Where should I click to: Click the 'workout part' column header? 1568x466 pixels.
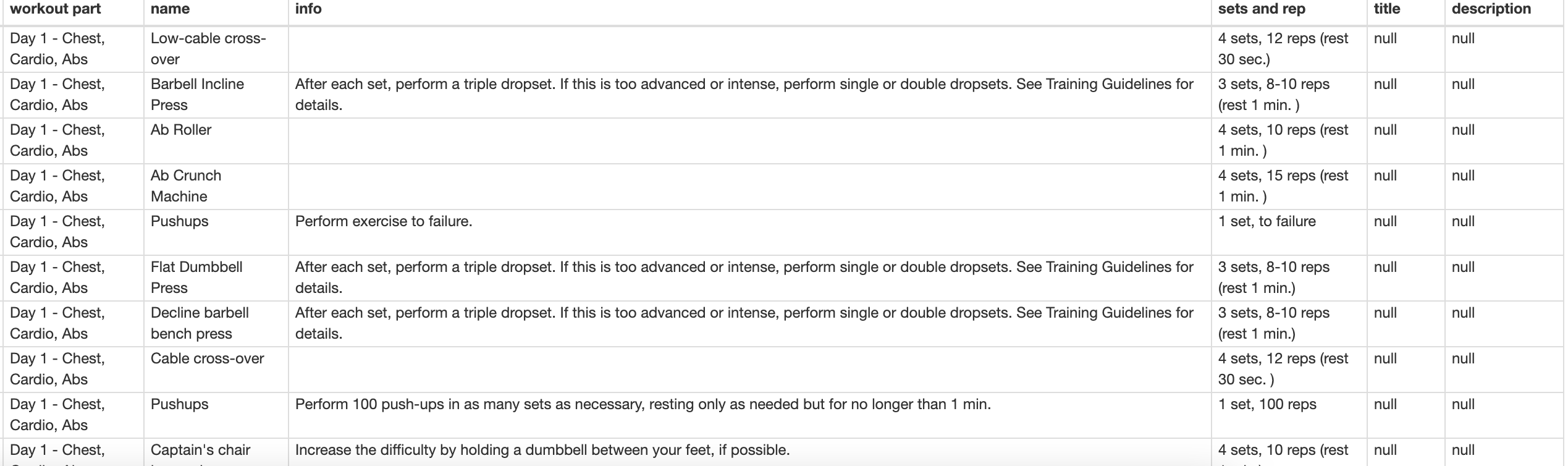point(56,9)
